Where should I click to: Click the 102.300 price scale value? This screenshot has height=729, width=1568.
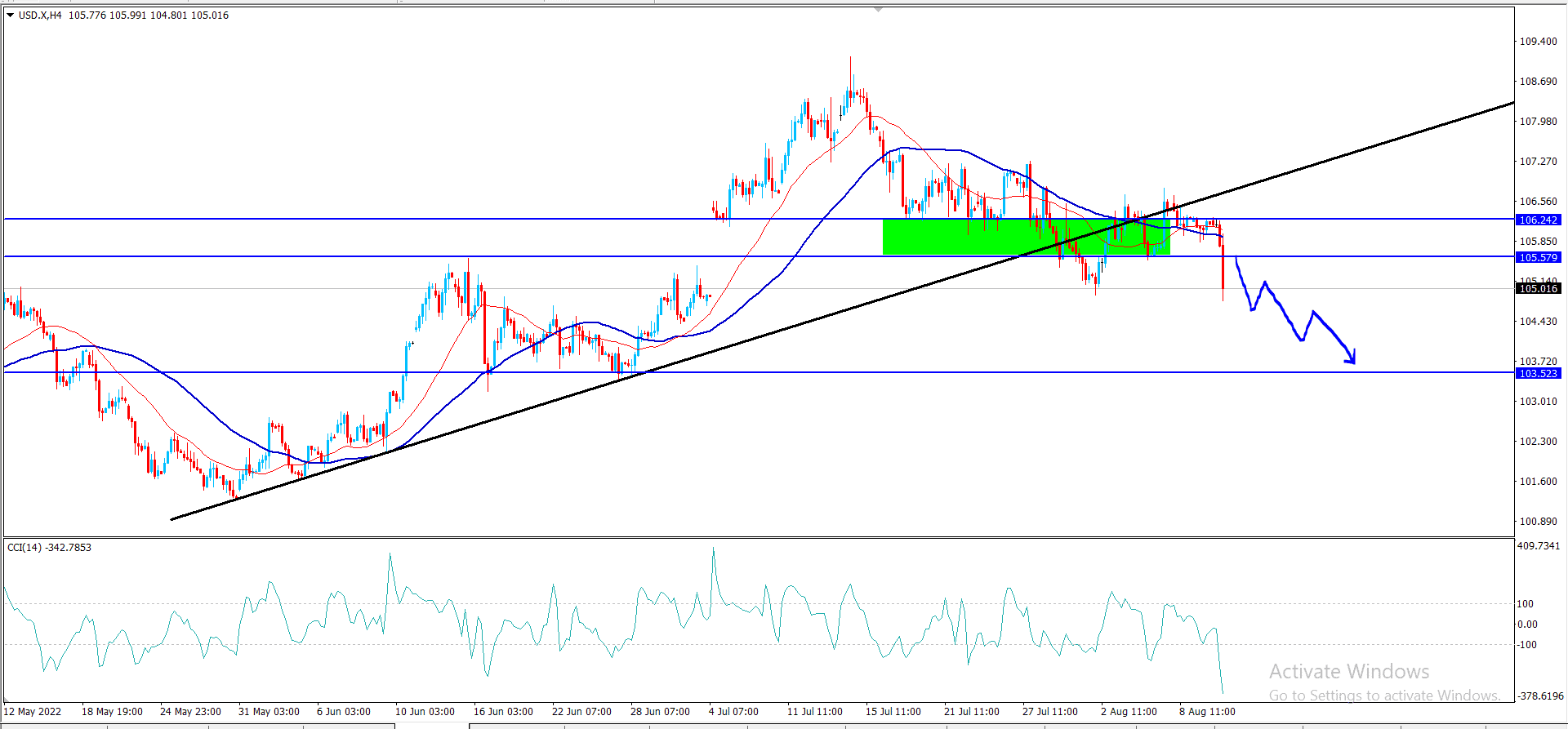(x=1538, y=442)
